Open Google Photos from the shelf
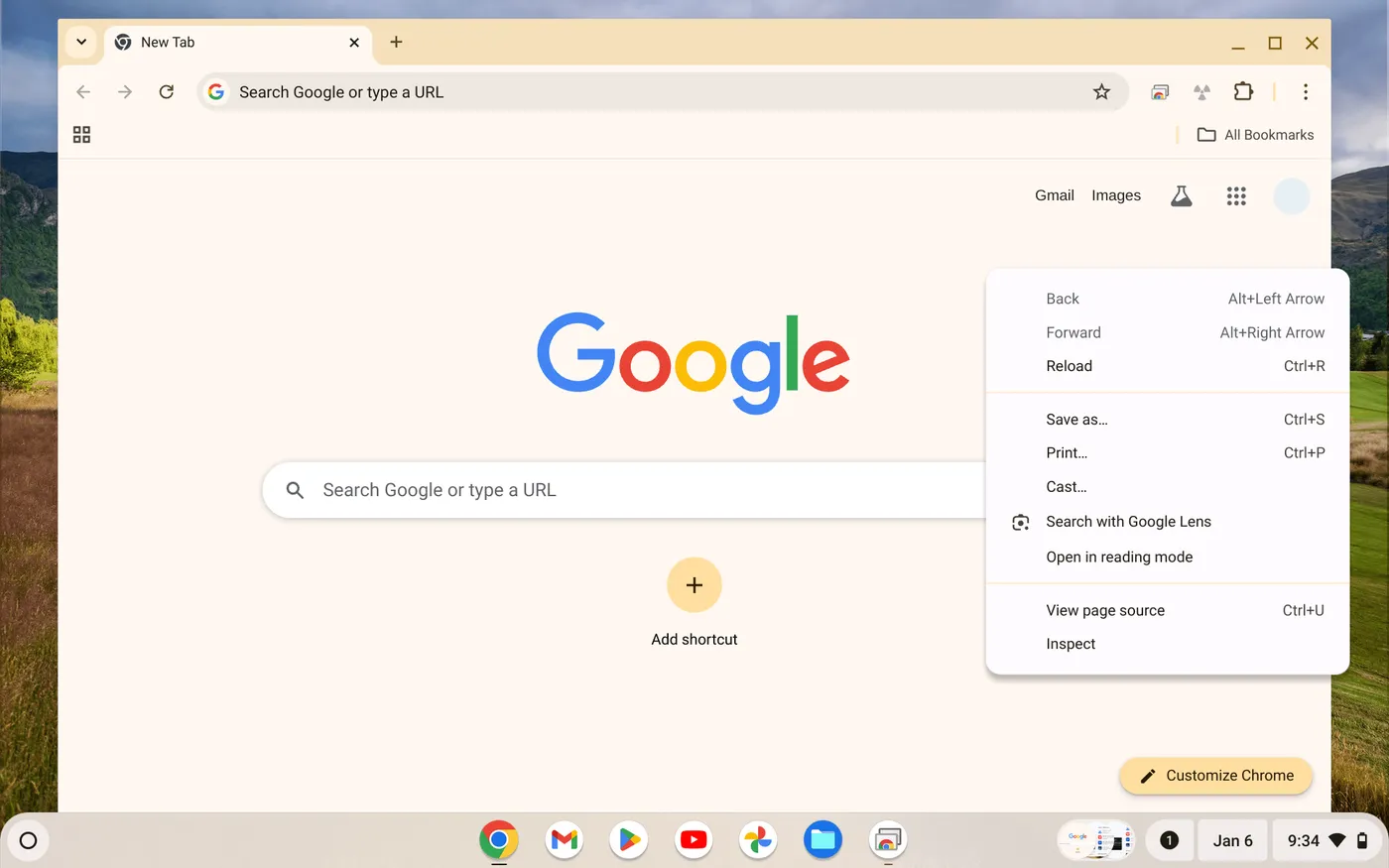 coord(758,840)
